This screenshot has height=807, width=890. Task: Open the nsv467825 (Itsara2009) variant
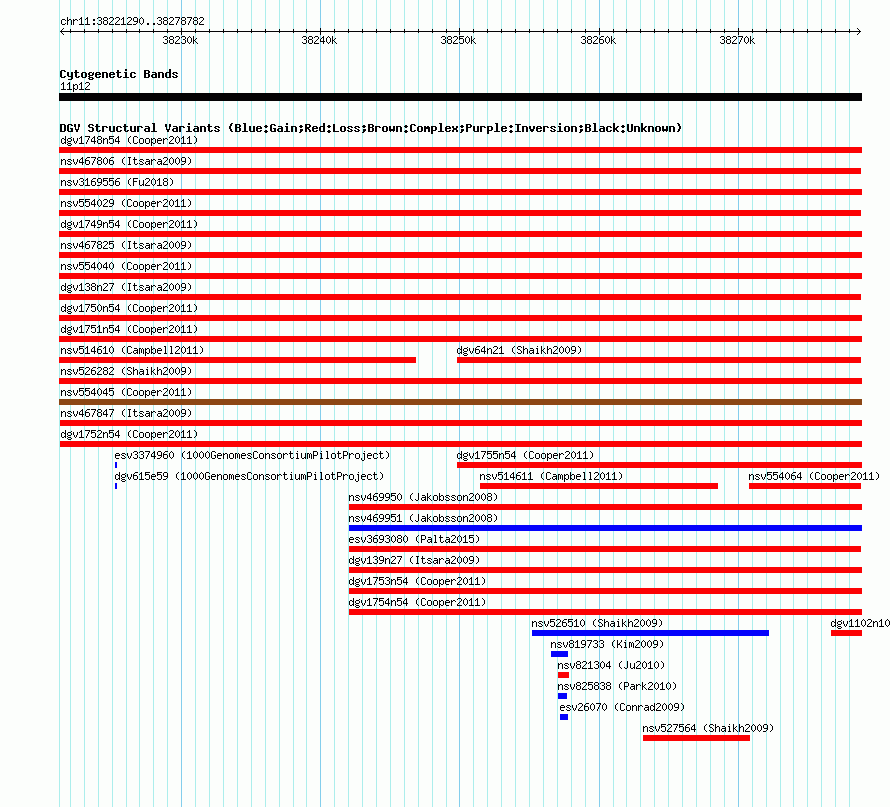point(126,245)
